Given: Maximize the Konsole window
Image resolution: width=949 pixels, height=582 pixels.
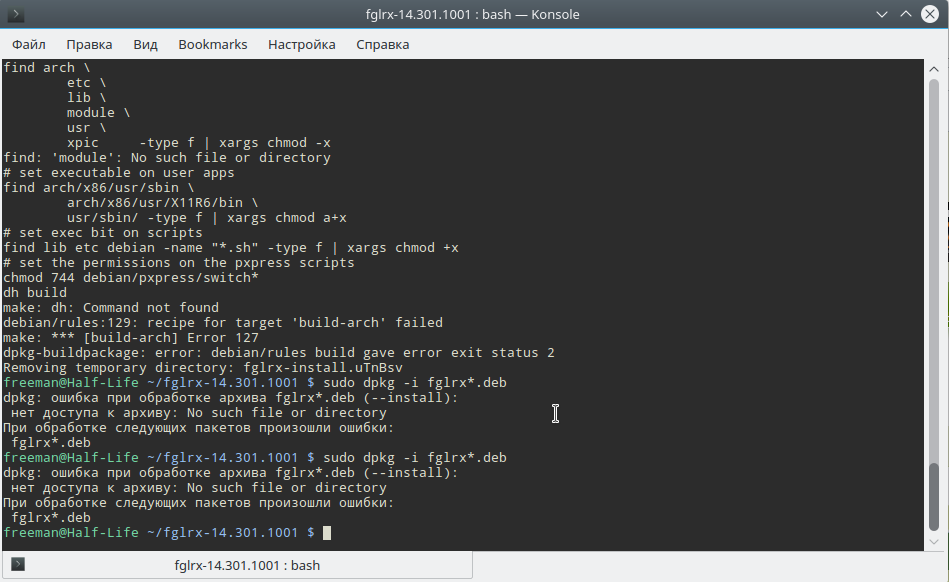Looking at the screenshot, I should click(904, 14).
